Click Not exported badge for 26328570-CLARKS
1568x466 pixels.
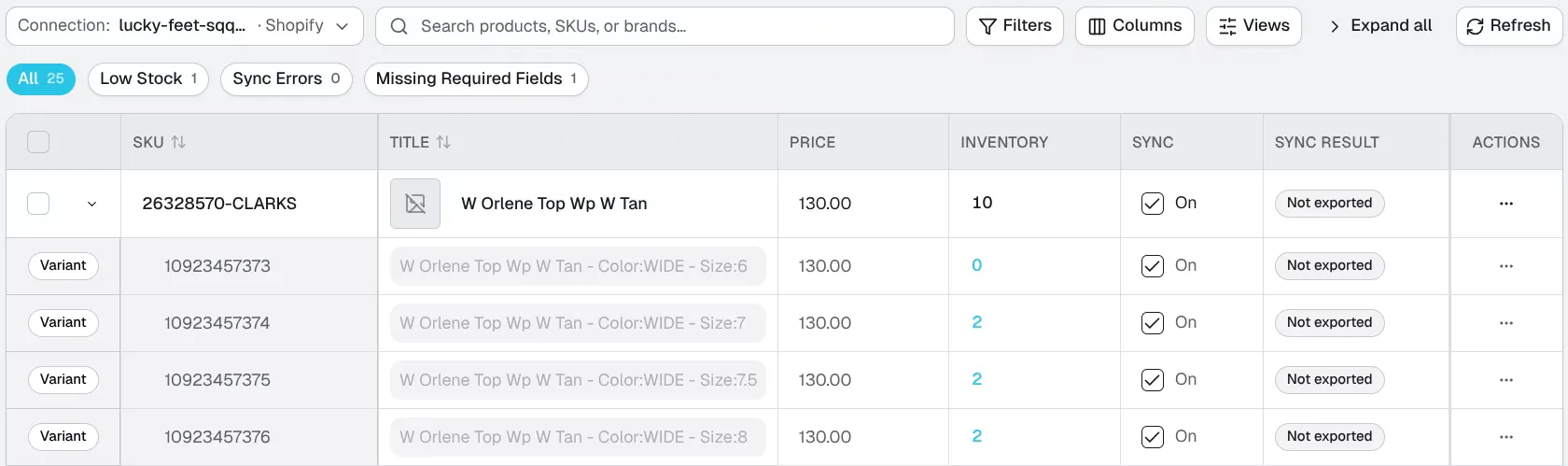tap(1329, 204)
